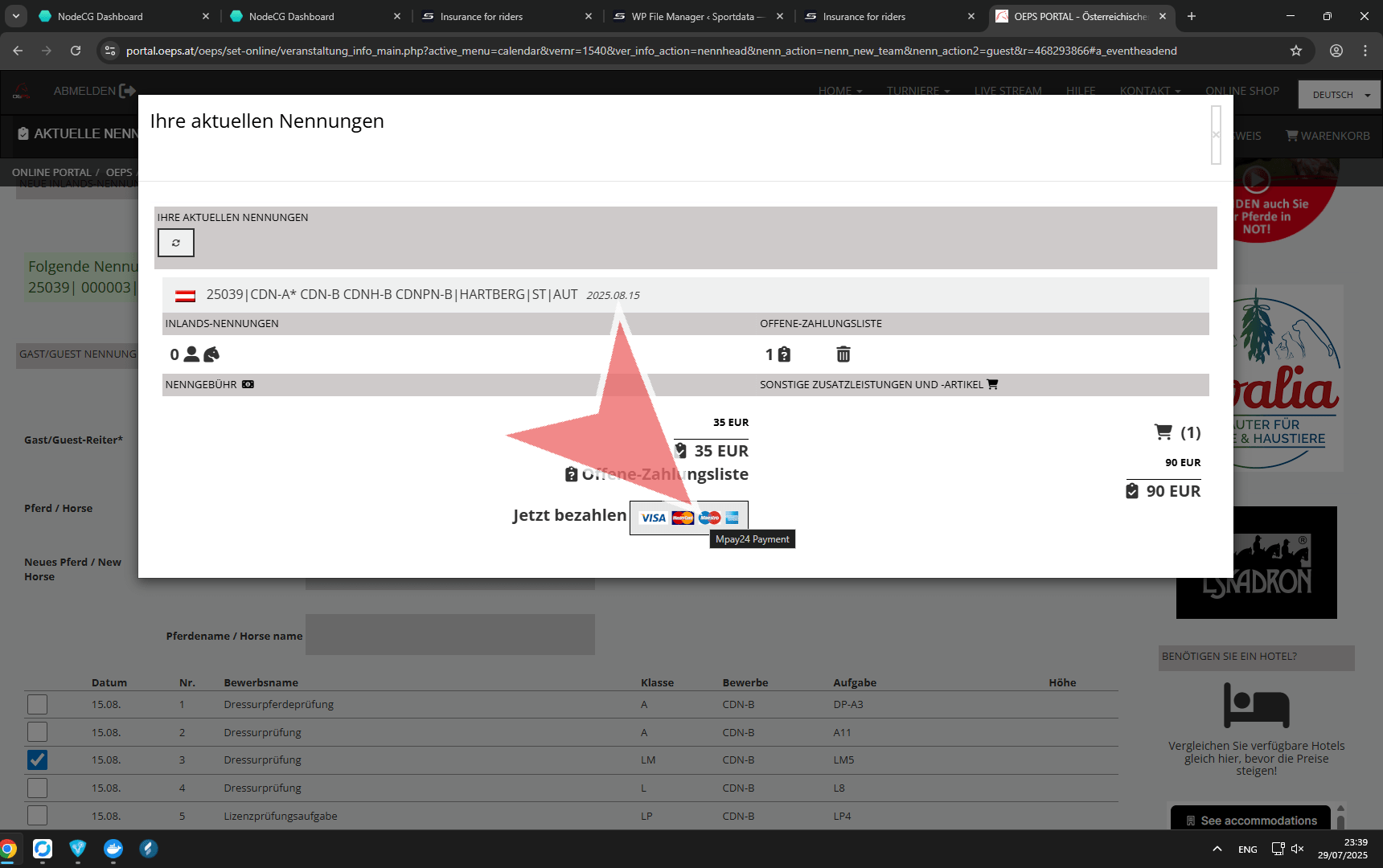Open the Chrome three-dot menu
The height and width of the screenshot is (868, 1383).
1365,51
